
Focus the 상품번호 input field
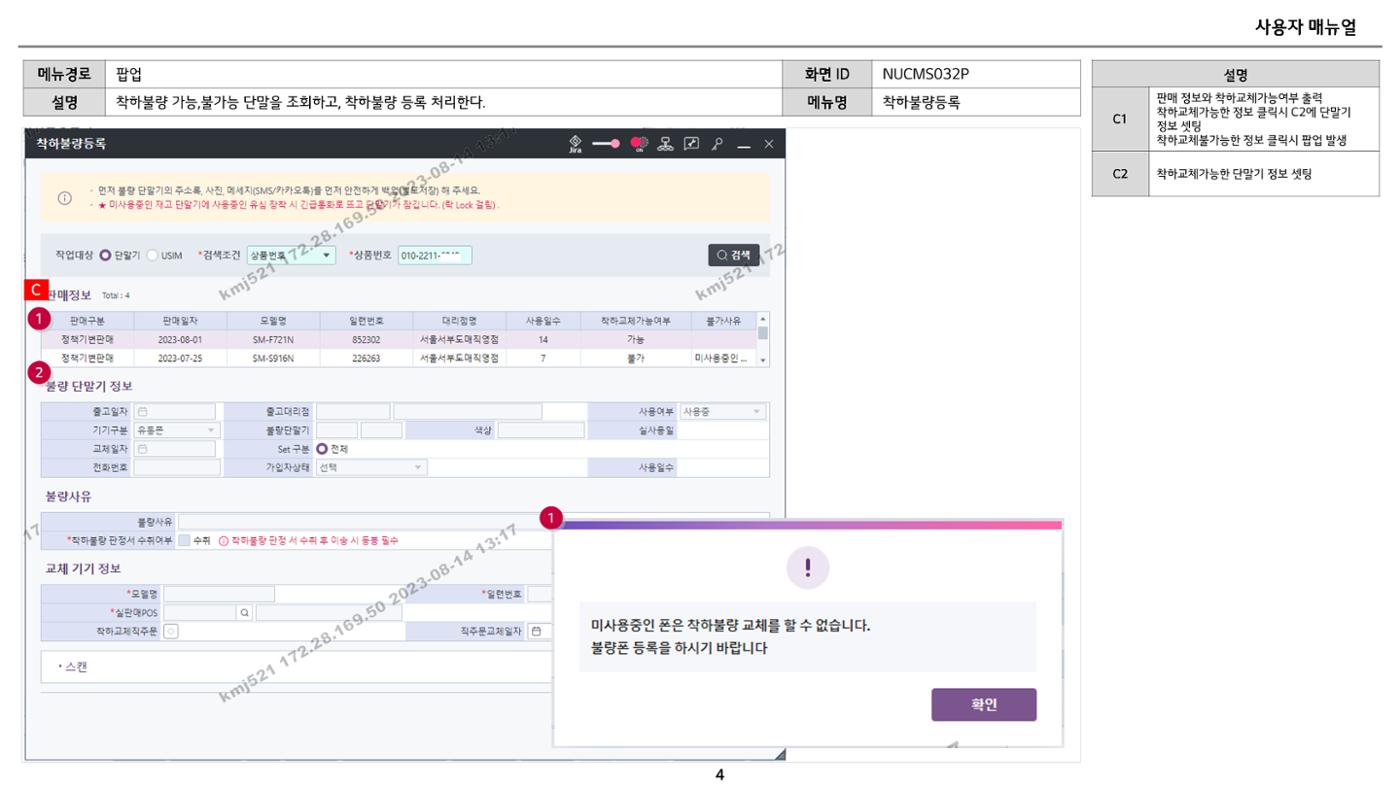pos(435,255)
